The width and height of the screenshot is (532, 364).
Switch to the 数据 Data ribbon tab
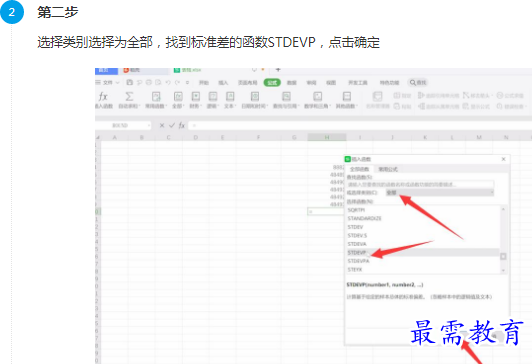tap(292, 82)
